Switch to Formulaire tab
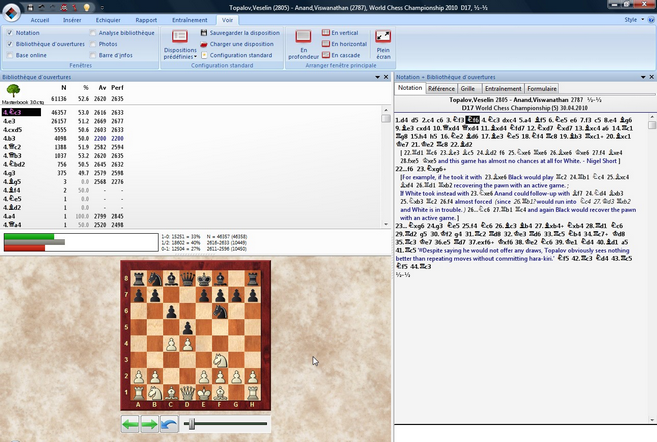Image resolution: width=657 pixels, height=442 pixels. 542,89
